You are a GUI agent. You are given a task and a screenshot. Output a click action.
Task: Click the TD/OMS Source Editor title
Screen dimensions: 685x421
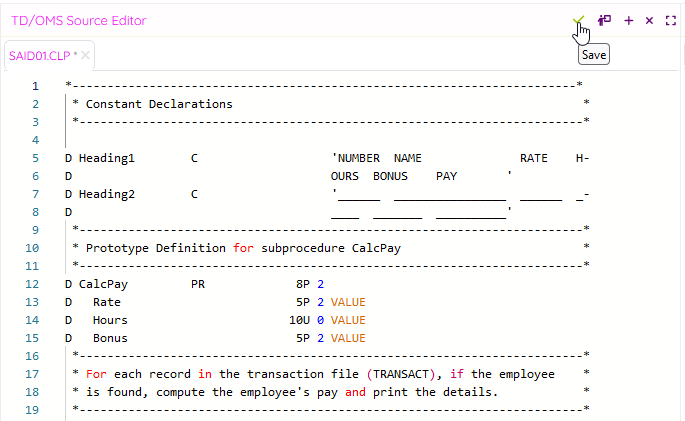(78, 20)
